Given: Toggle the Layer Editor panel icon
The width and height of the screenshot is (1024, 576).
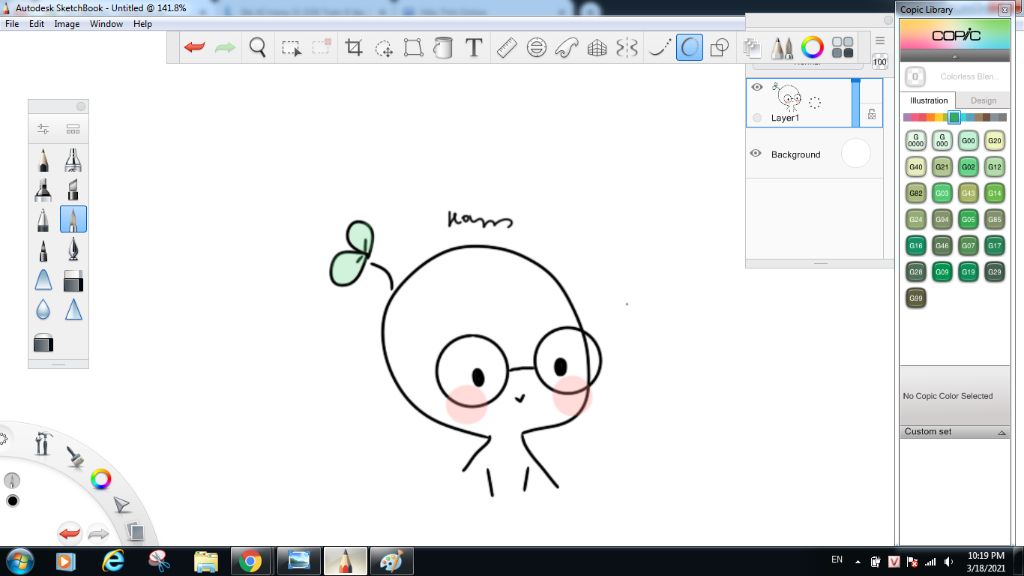Looking at the screenshot, I should point(752,48).
